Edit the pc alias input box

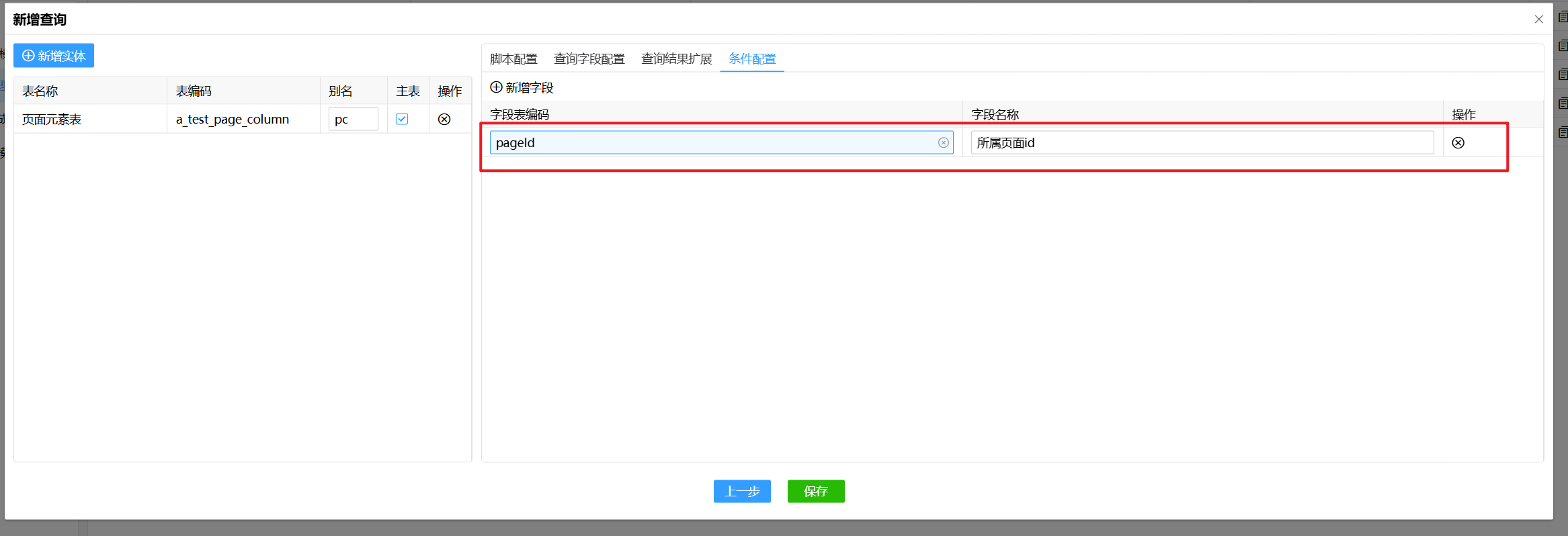[x=353, y=119]
